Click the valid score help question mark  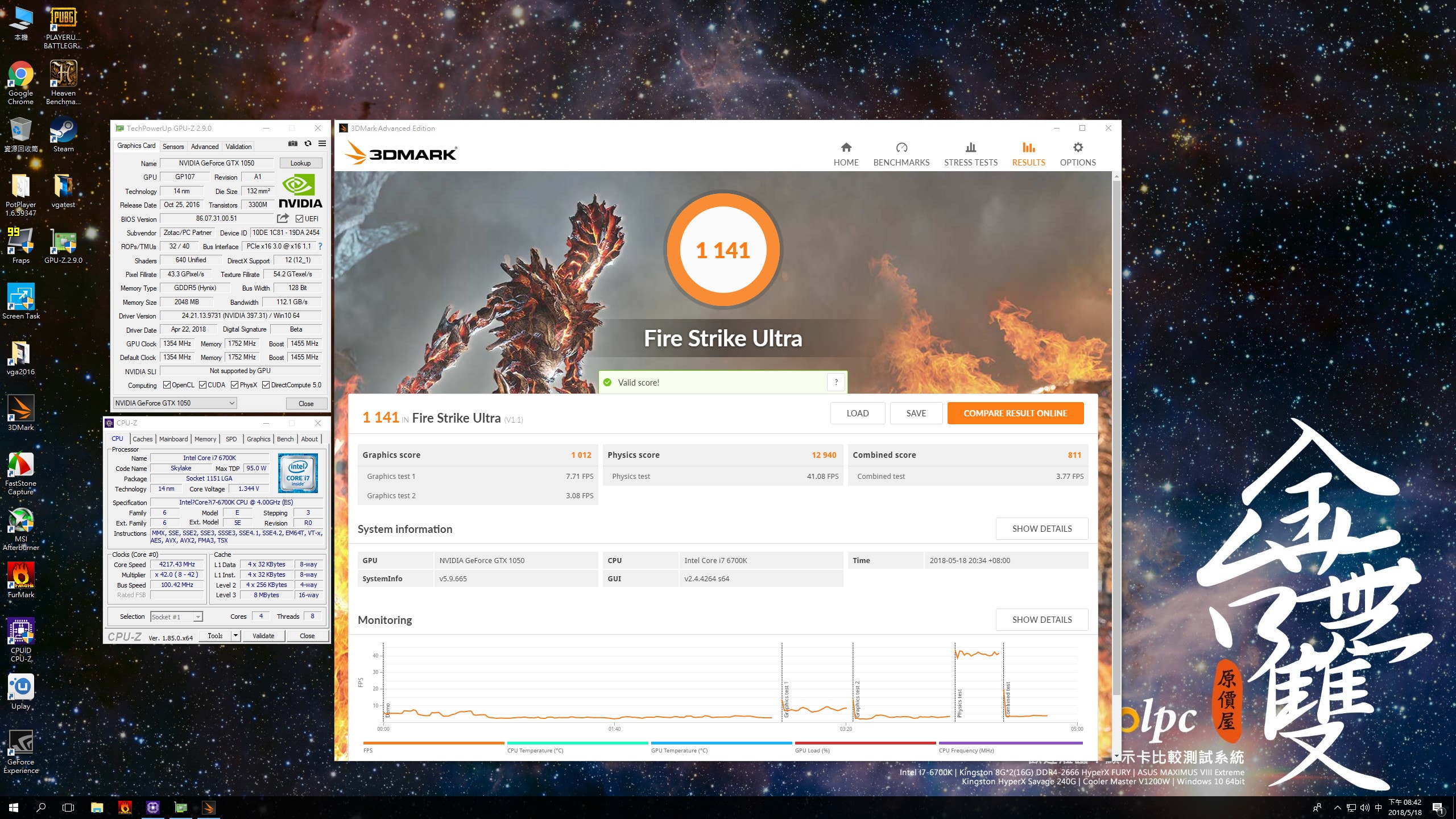tap(836, 382)
